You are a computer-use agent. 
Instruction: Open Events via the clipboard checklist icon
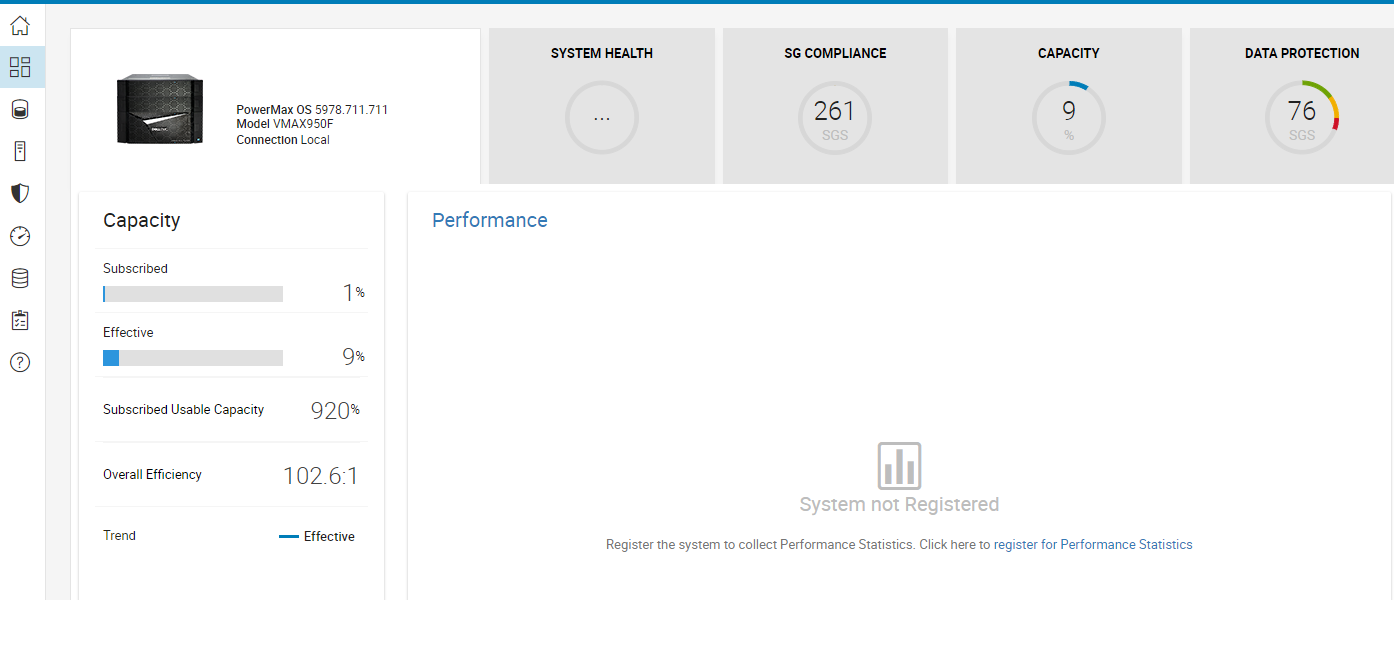coord(20,320)
